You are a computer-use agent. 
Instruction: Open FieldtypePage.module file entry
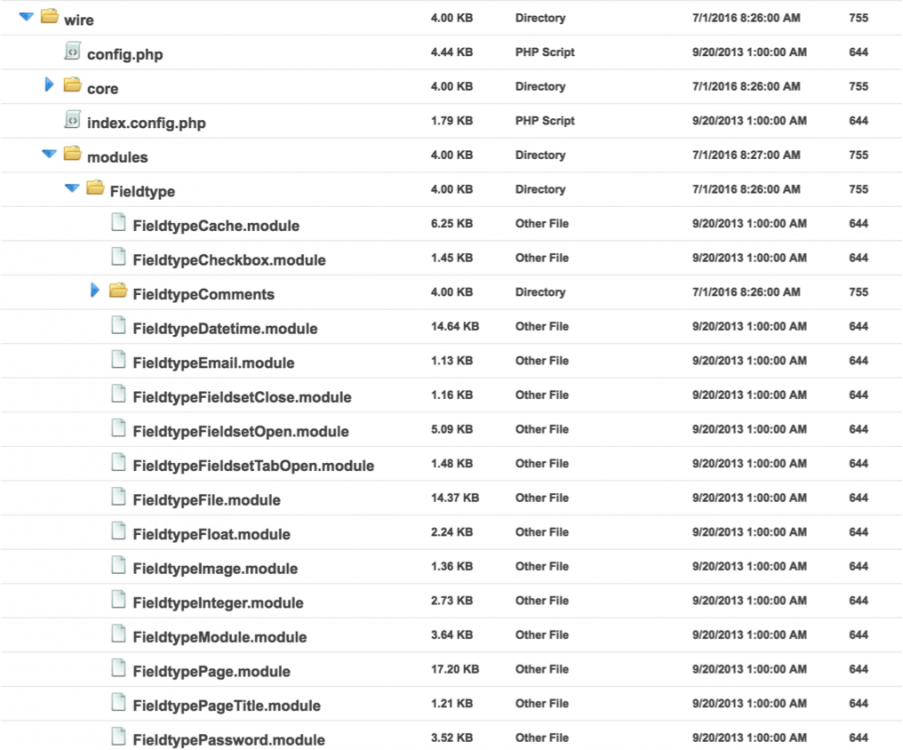coord(211,671)
